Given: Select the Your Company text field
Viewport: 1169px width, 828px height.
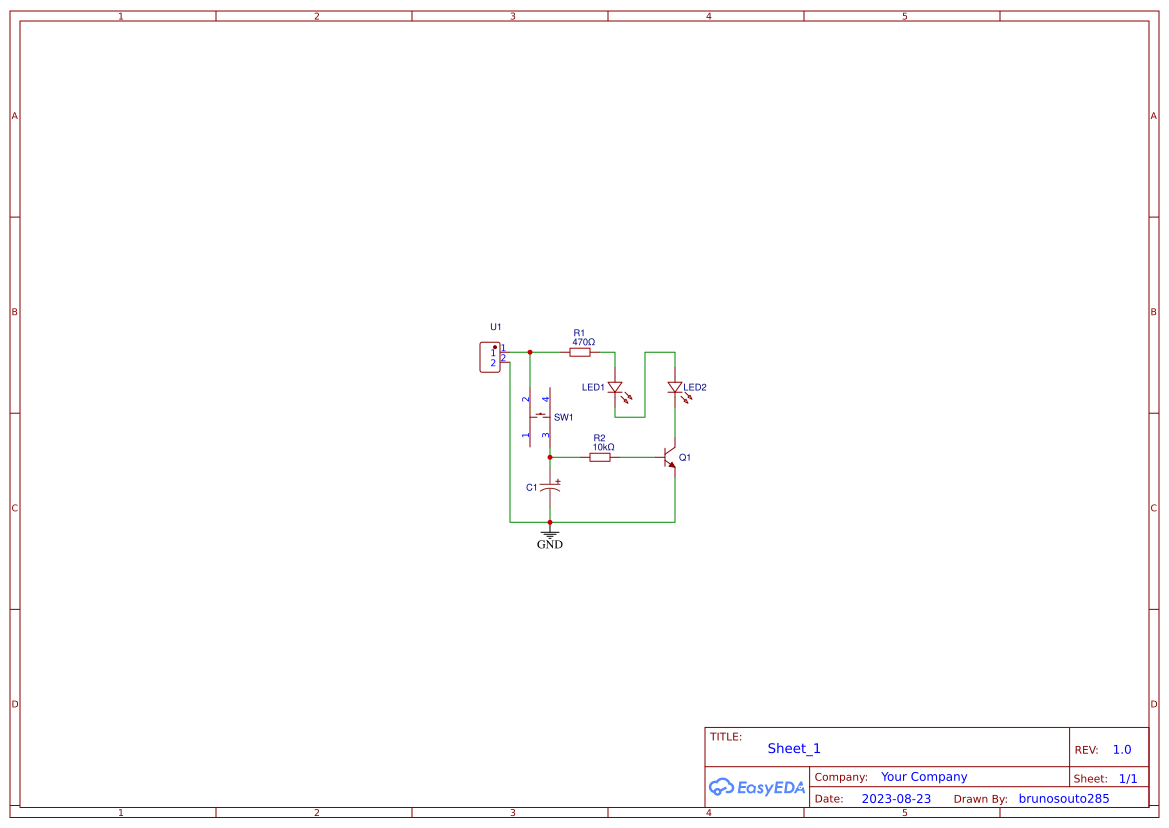Looking at the screenshot, I should [924, 777].
